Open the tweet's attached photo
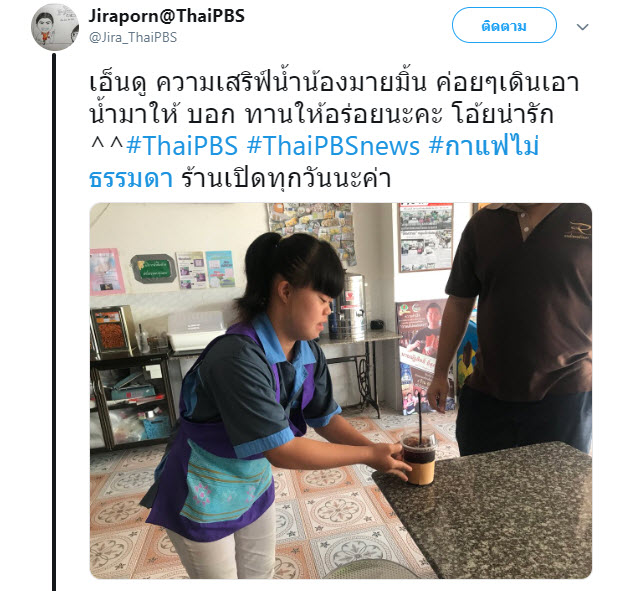 pyautogui.click(x=341, y=391)
